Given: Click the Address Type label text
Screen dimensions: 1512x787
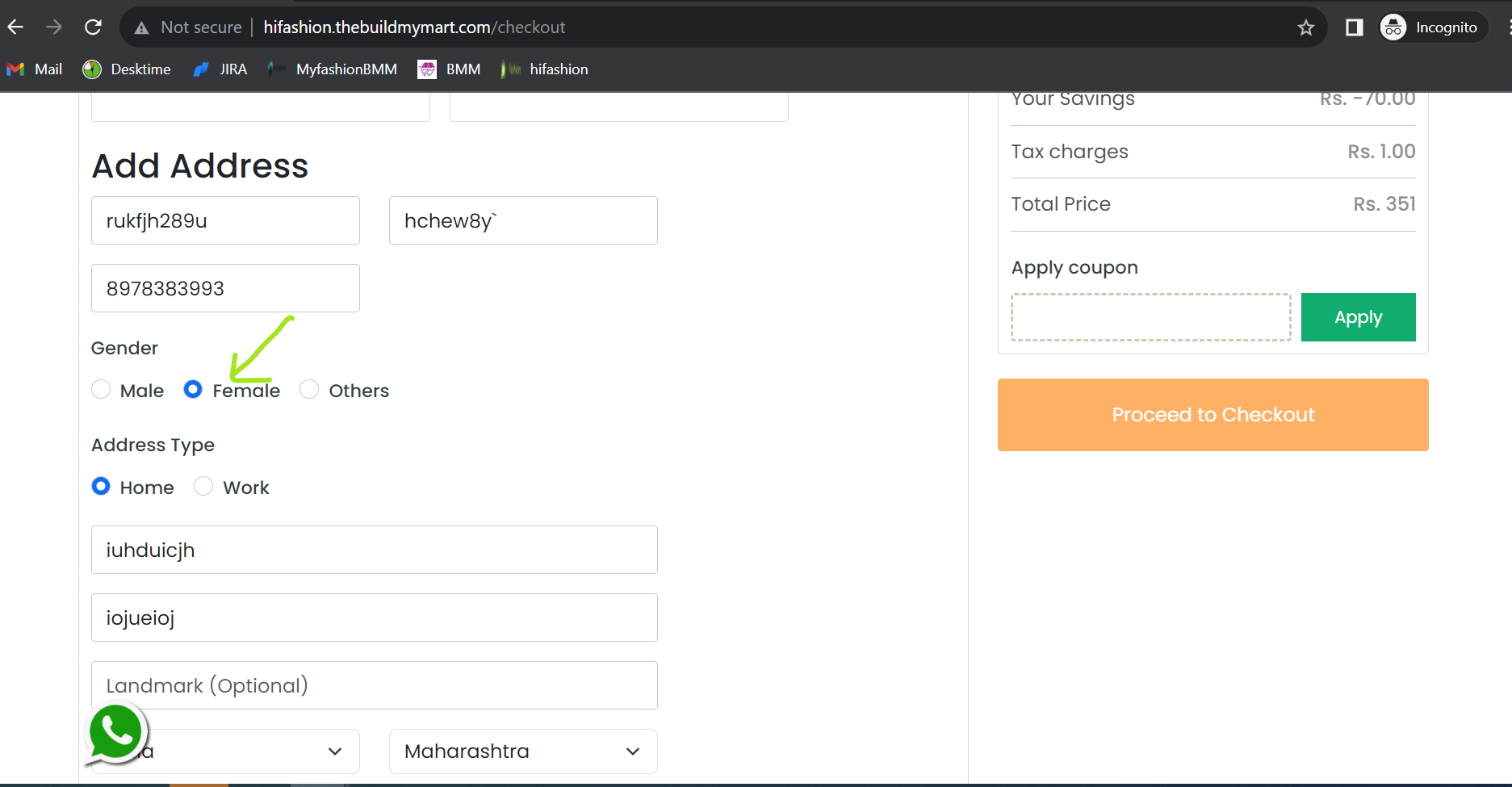Looking at the screenshot, I should 153,445.
